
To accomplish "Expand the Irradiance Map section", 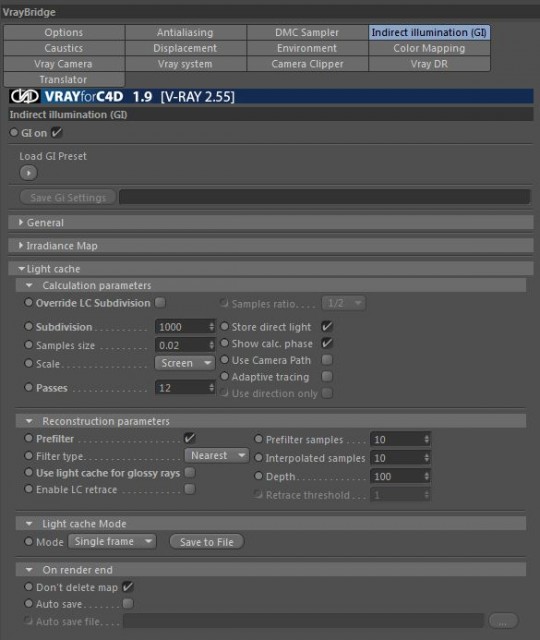I will (21, 245).
